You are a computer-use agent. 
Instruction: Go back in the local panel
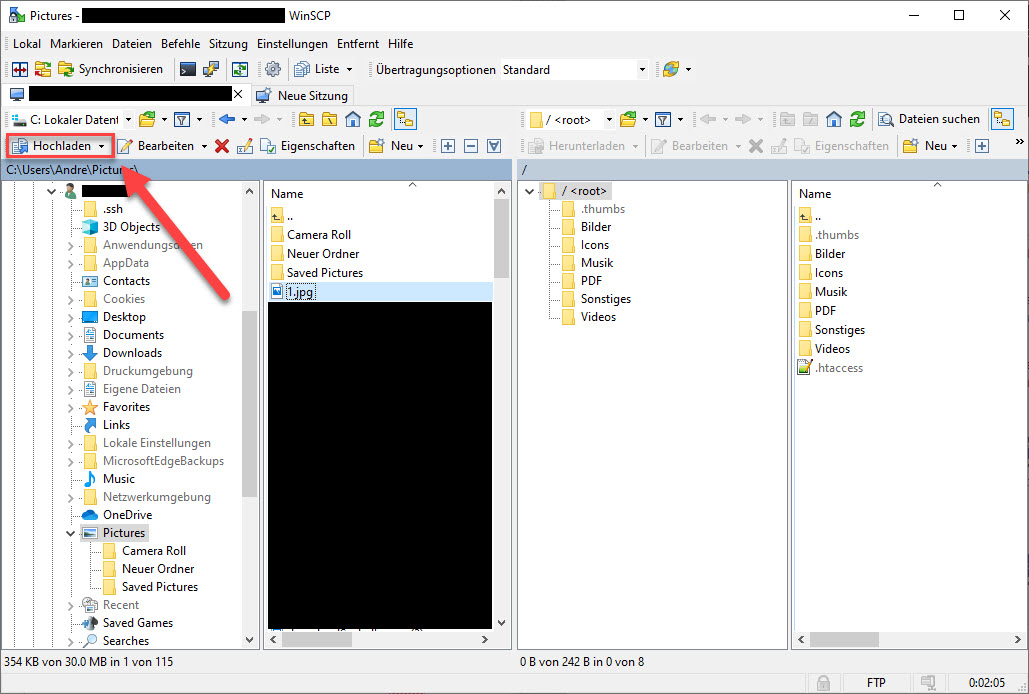tap(227, 119)
